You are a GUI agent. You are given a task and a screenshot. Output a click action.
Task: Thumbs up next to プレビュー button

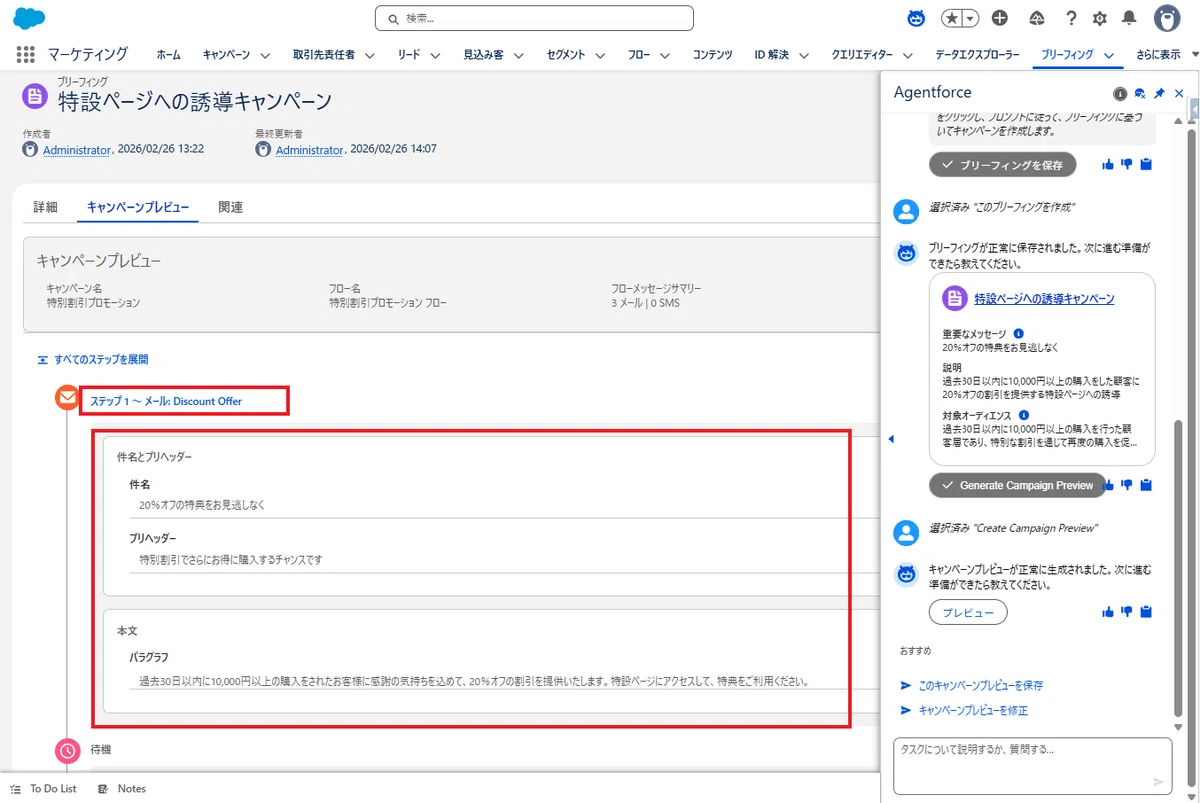[1108, 612]
